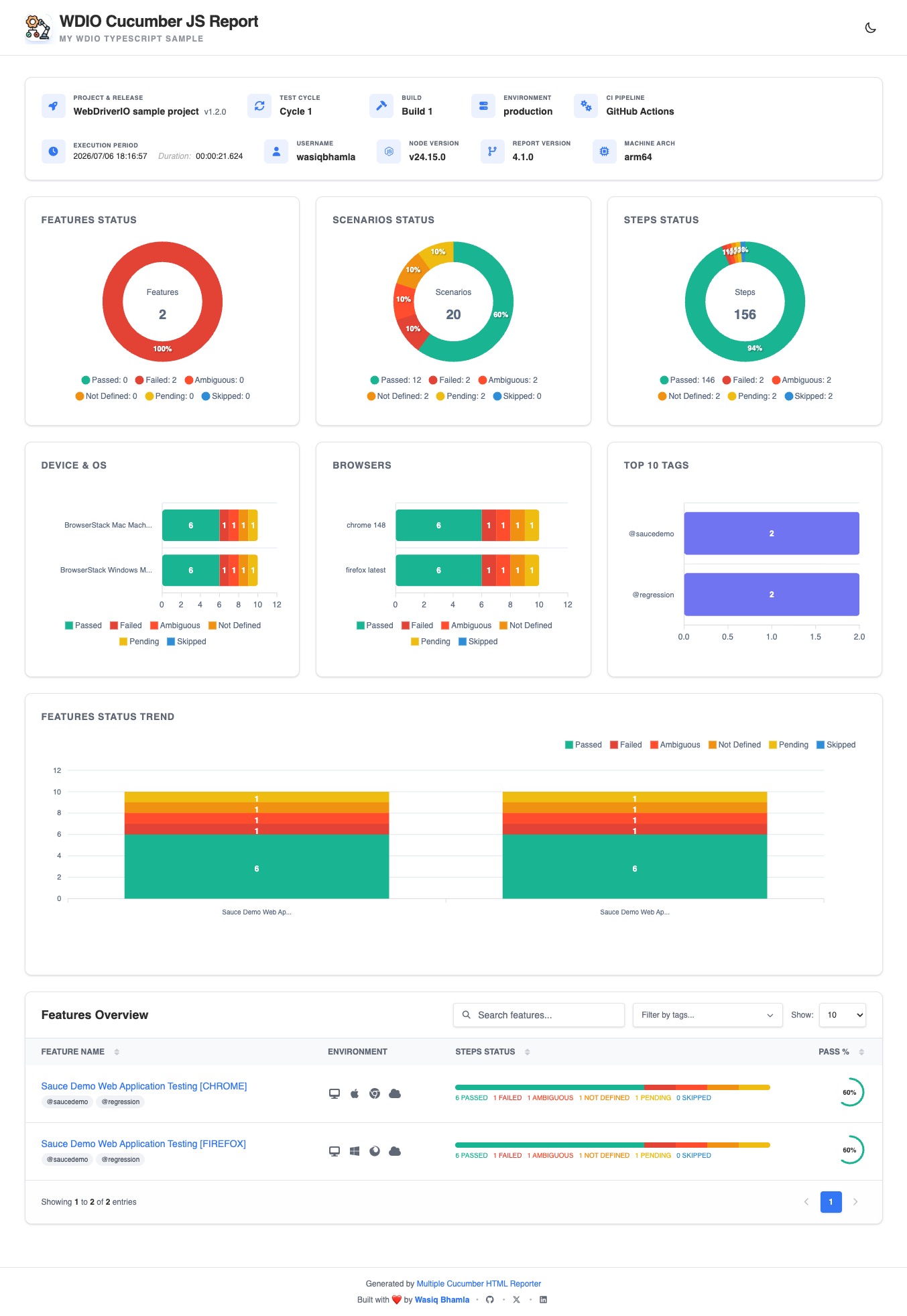Click BrowserStack Windows passed bar in Device & OS

191,570
